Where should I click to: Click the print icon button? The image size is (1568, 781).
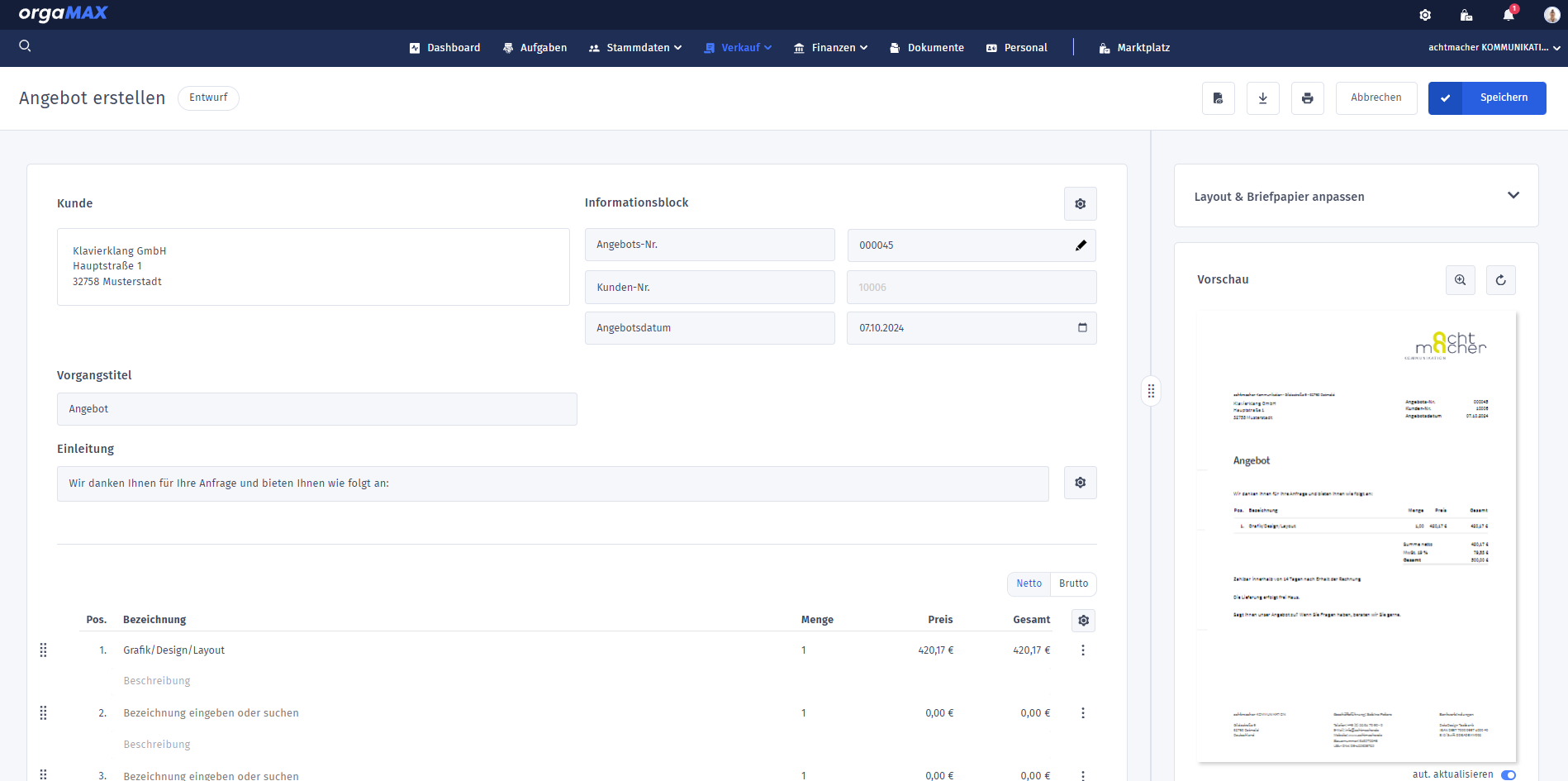[1307, 98]
